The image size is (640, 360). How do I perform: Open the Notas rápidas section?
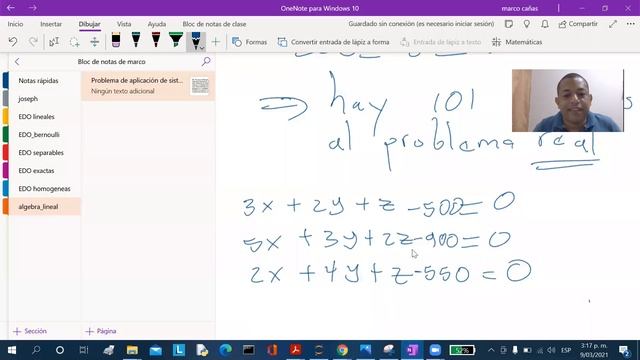point(44,81)
